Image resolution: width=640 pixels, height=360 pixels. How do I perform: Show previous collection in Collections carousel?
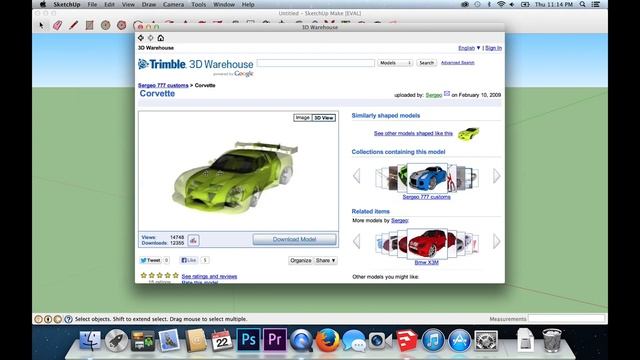[357, 176]
